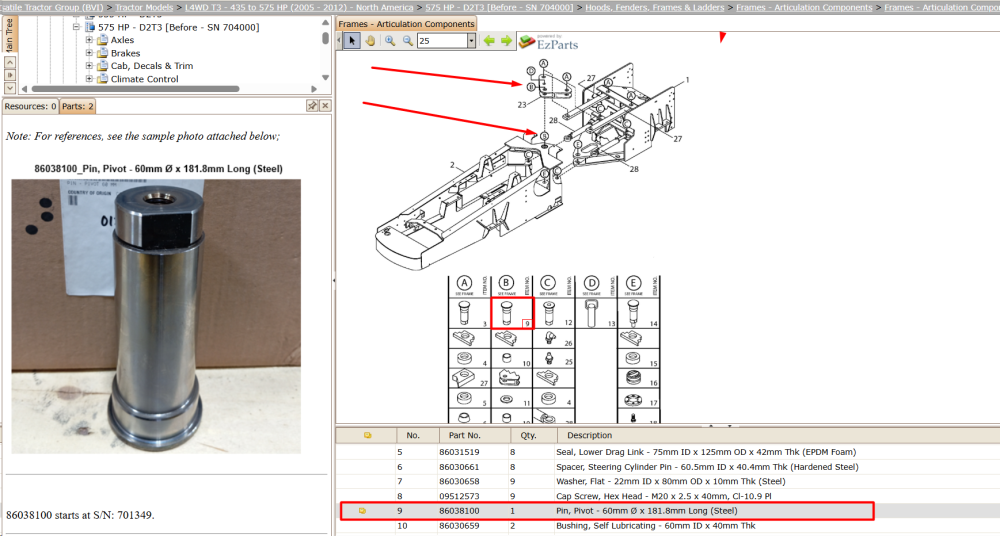Expand the Brakes tree node
The width and height of the screenshot is (1000, 536).
pyautogui.click(x=89, y=53)
